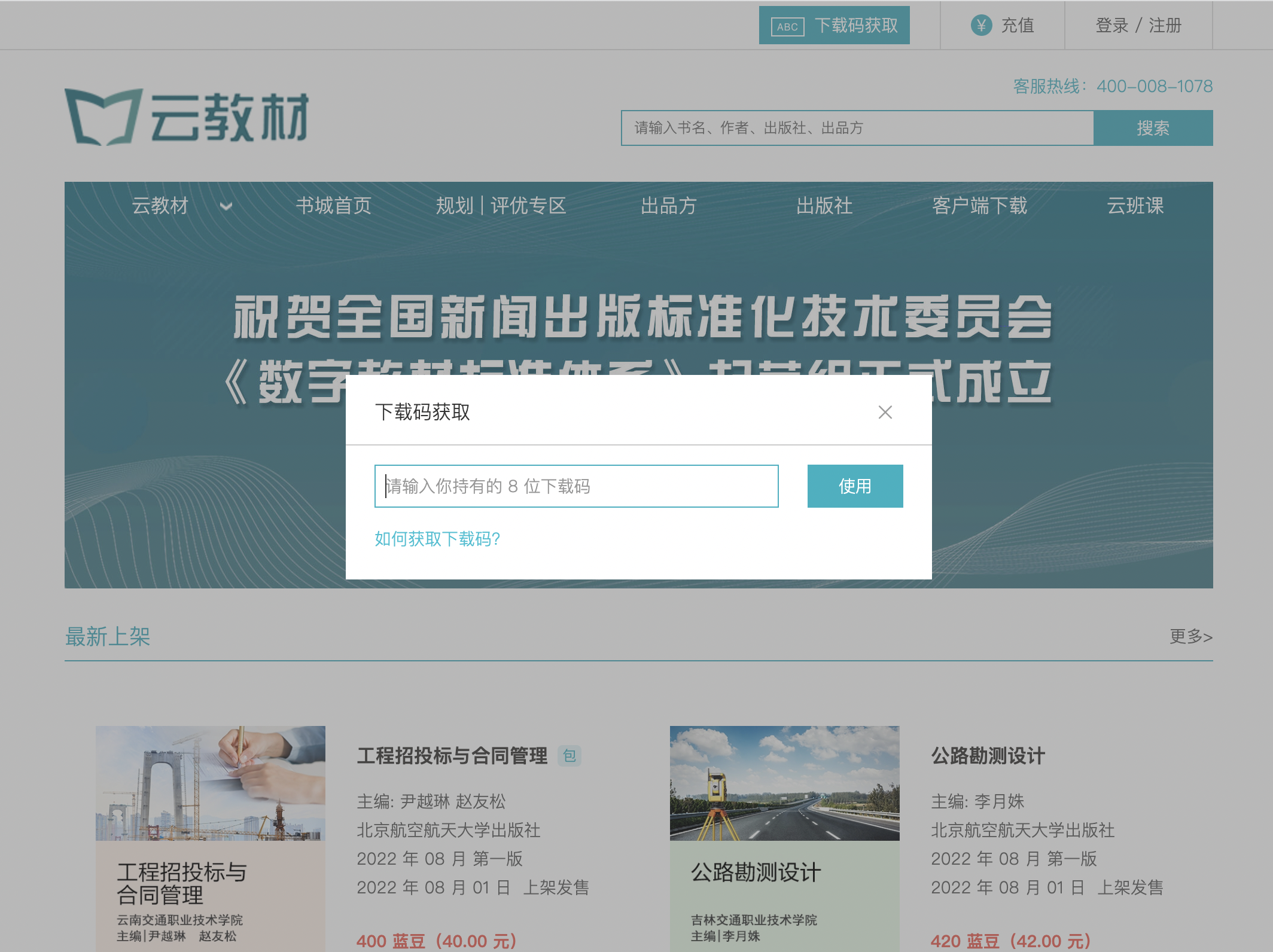
Task: Click the 最新上架 section heading
Action: tap(108, 636)
